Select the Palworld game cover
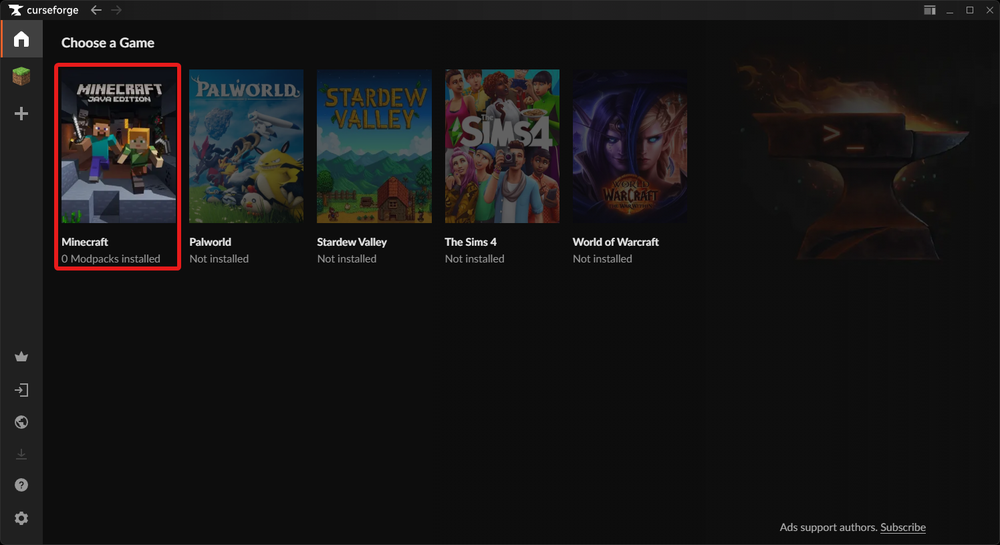The width and height of the screenshot is (1000, 545). coord(246,146)
